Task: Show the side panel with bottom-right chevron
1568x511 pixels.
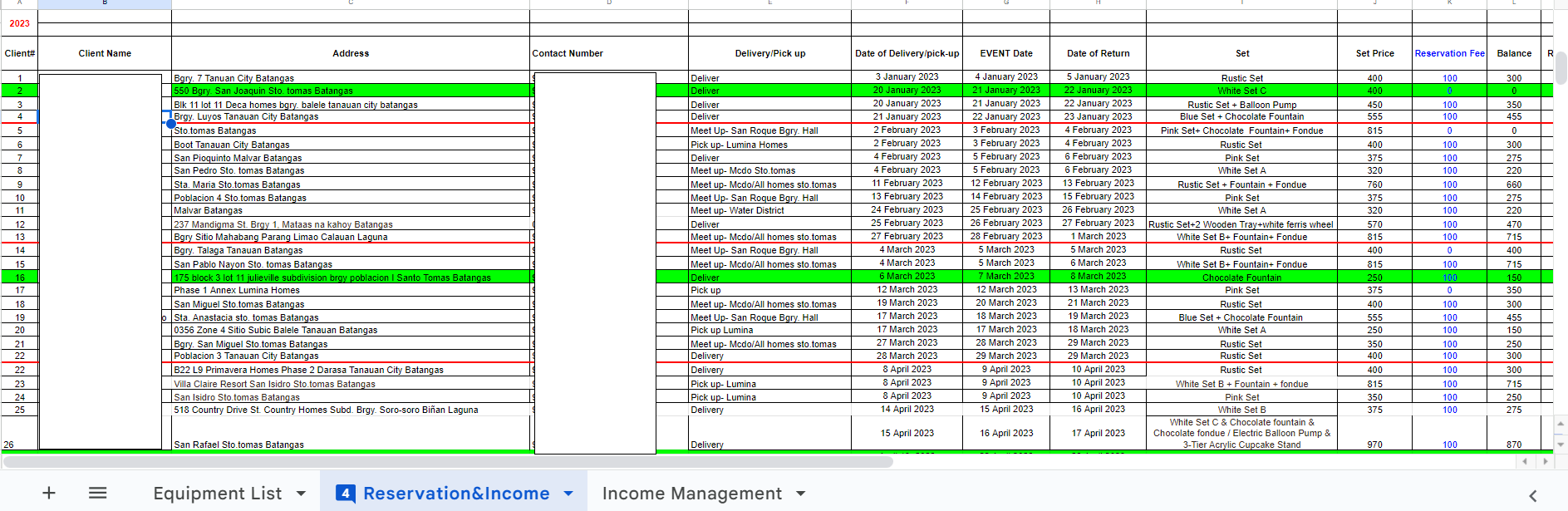Action: click(1533, 496)
